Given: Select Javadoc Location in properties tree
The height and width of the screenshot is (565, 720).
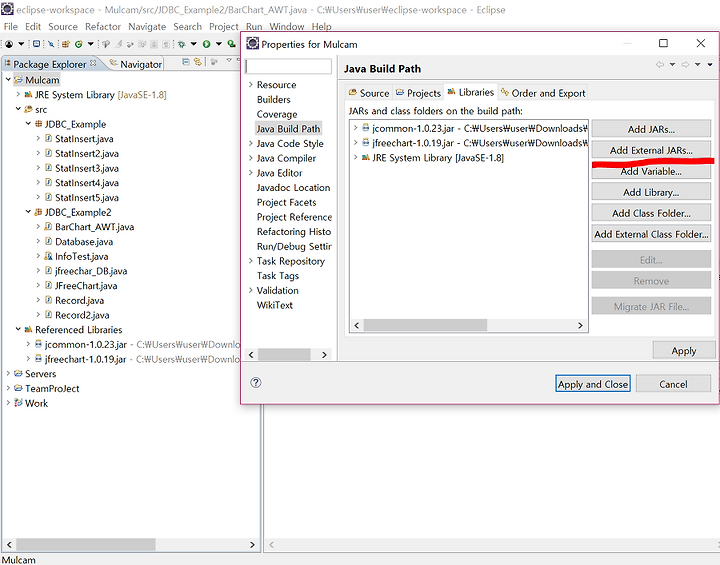Looking at the screenshot, I should point(293,187).
